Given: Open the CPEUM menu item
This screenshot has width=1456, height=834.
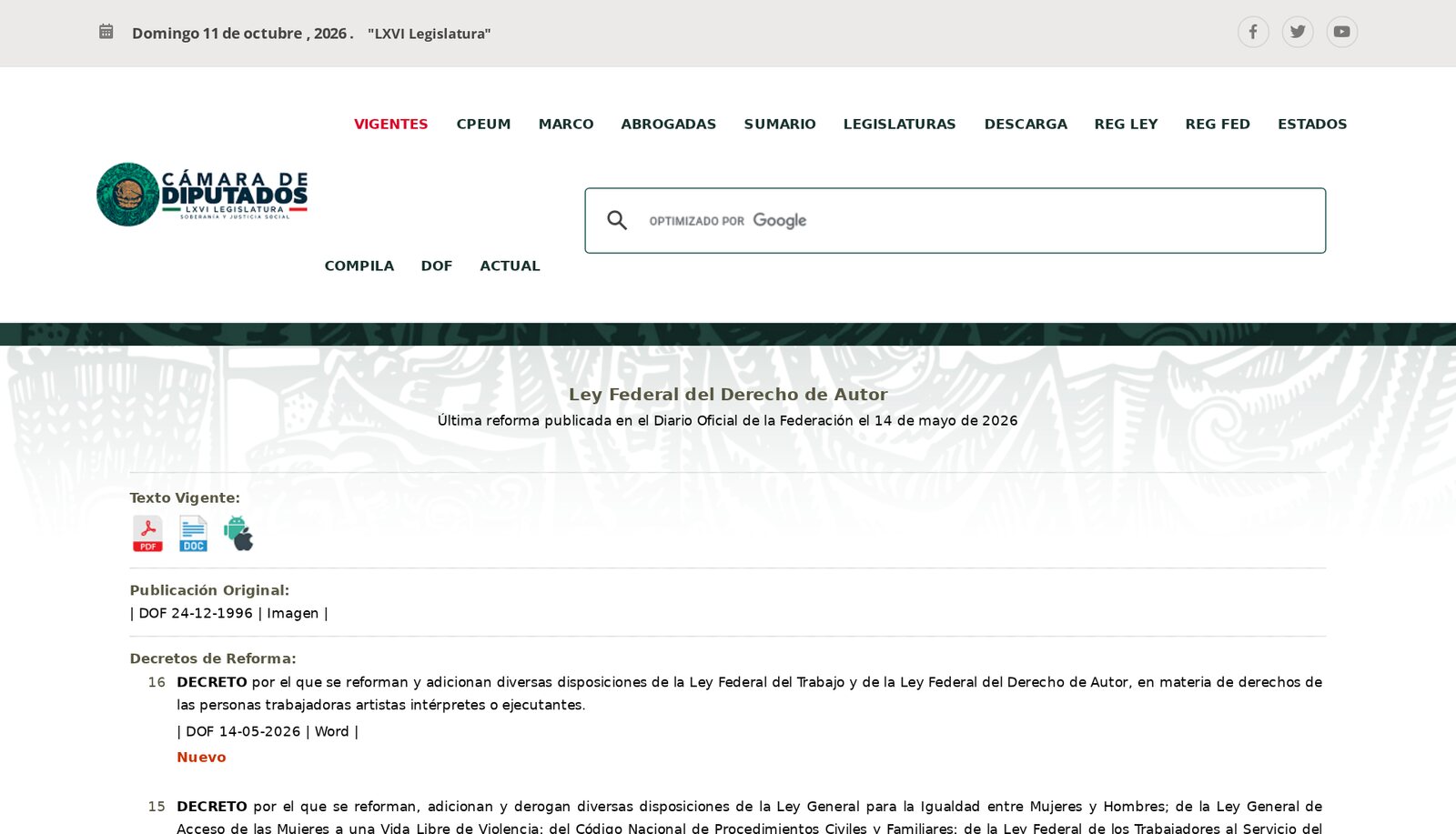Looking at the screenshot, I should pos(483,124).
